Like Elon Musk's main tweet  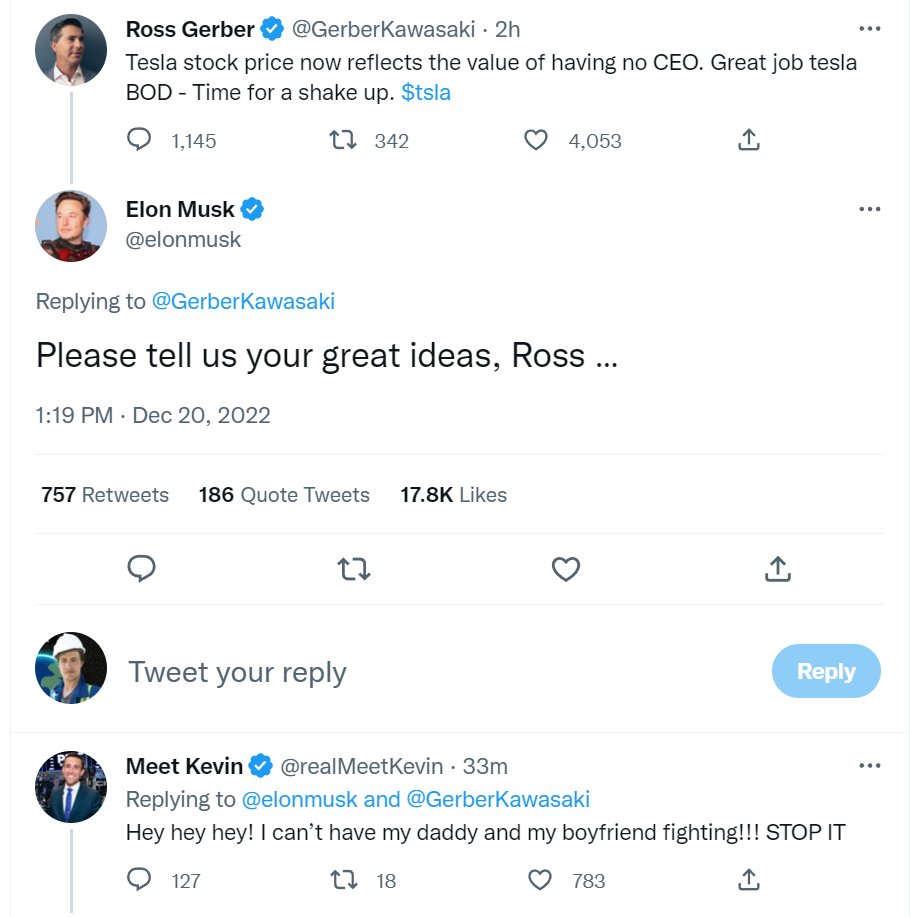pos(566,569)
